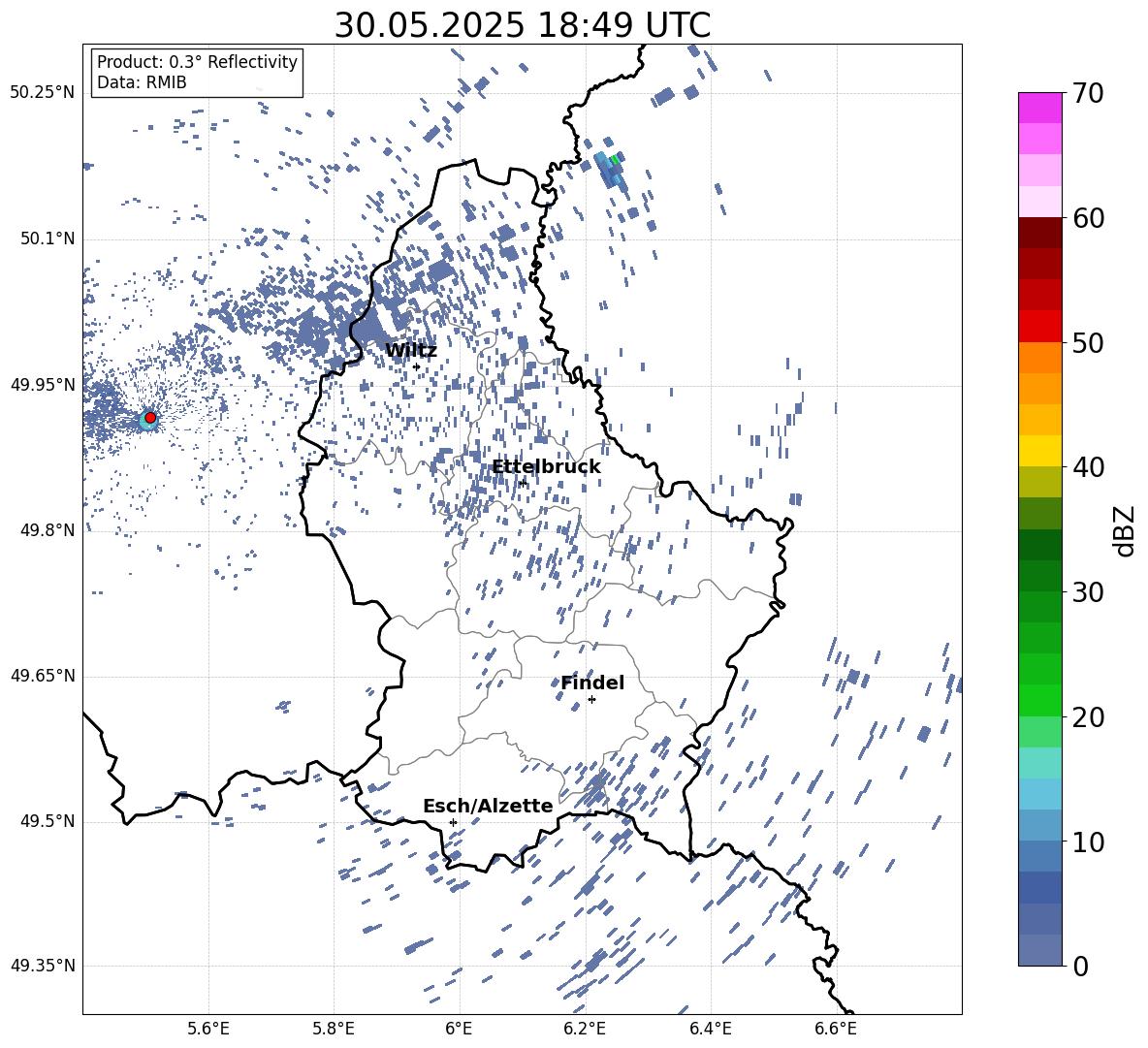
Task: Click colorbar tick value 50
Action: (x=1088, y=342)
